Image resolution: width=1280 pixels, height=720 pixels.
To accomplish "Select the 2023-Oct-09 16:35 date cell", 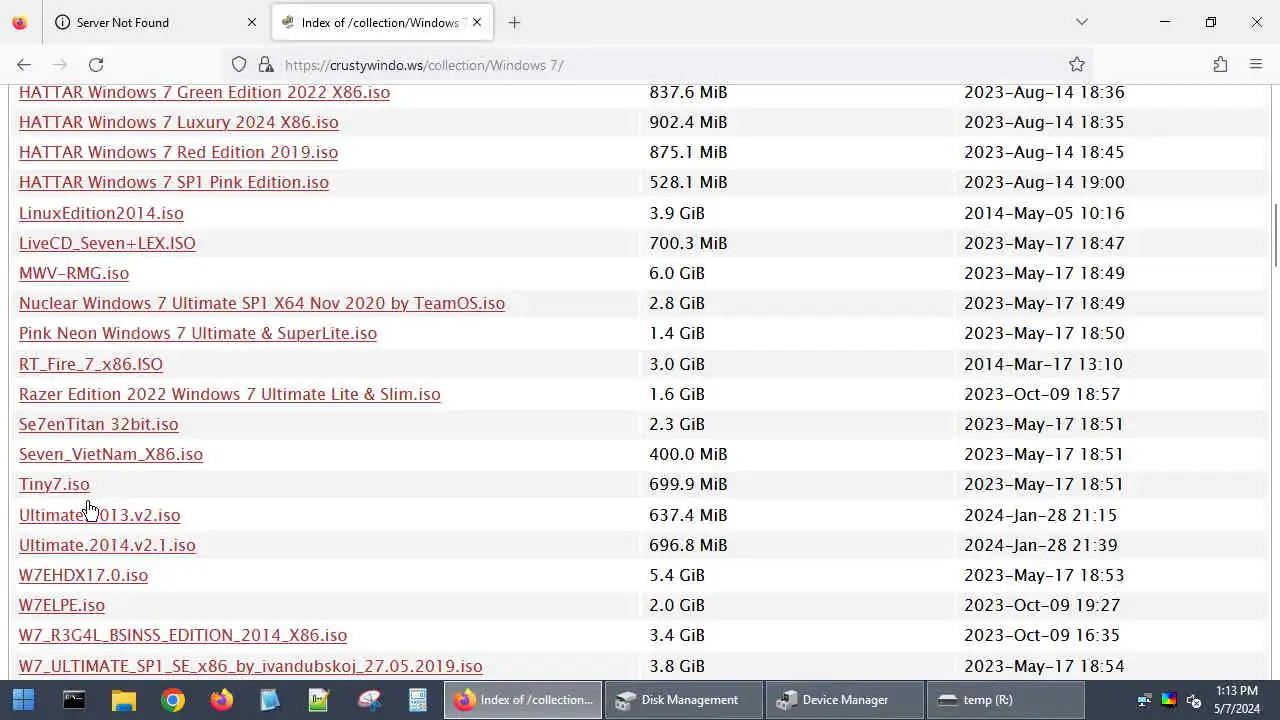I will pyautogui.click(x=1042, y=635).
